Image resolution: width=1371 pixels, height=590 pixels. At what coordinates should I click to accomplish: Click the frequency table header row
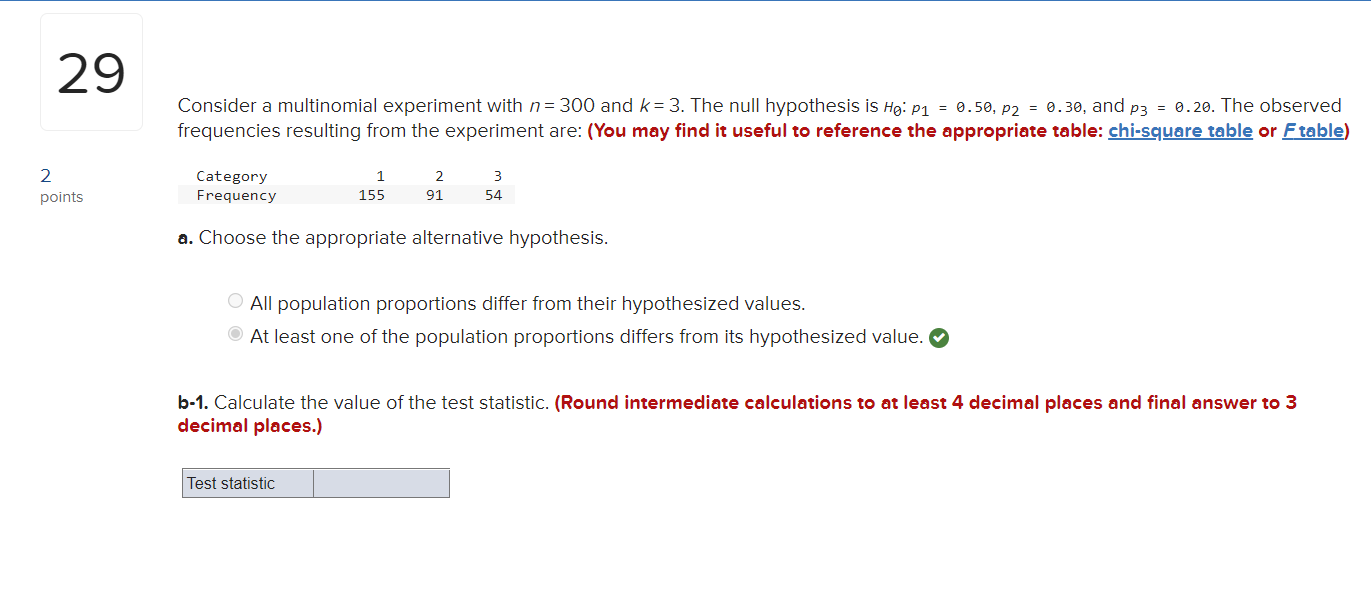click(x=350, y=176)
